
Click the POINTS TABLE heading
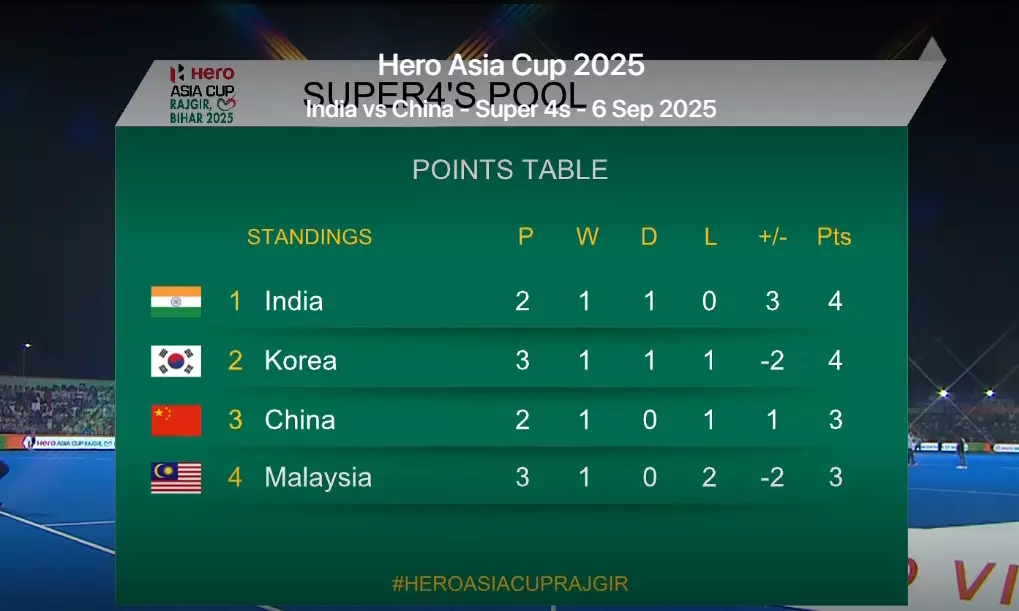[x=510, y=170]
